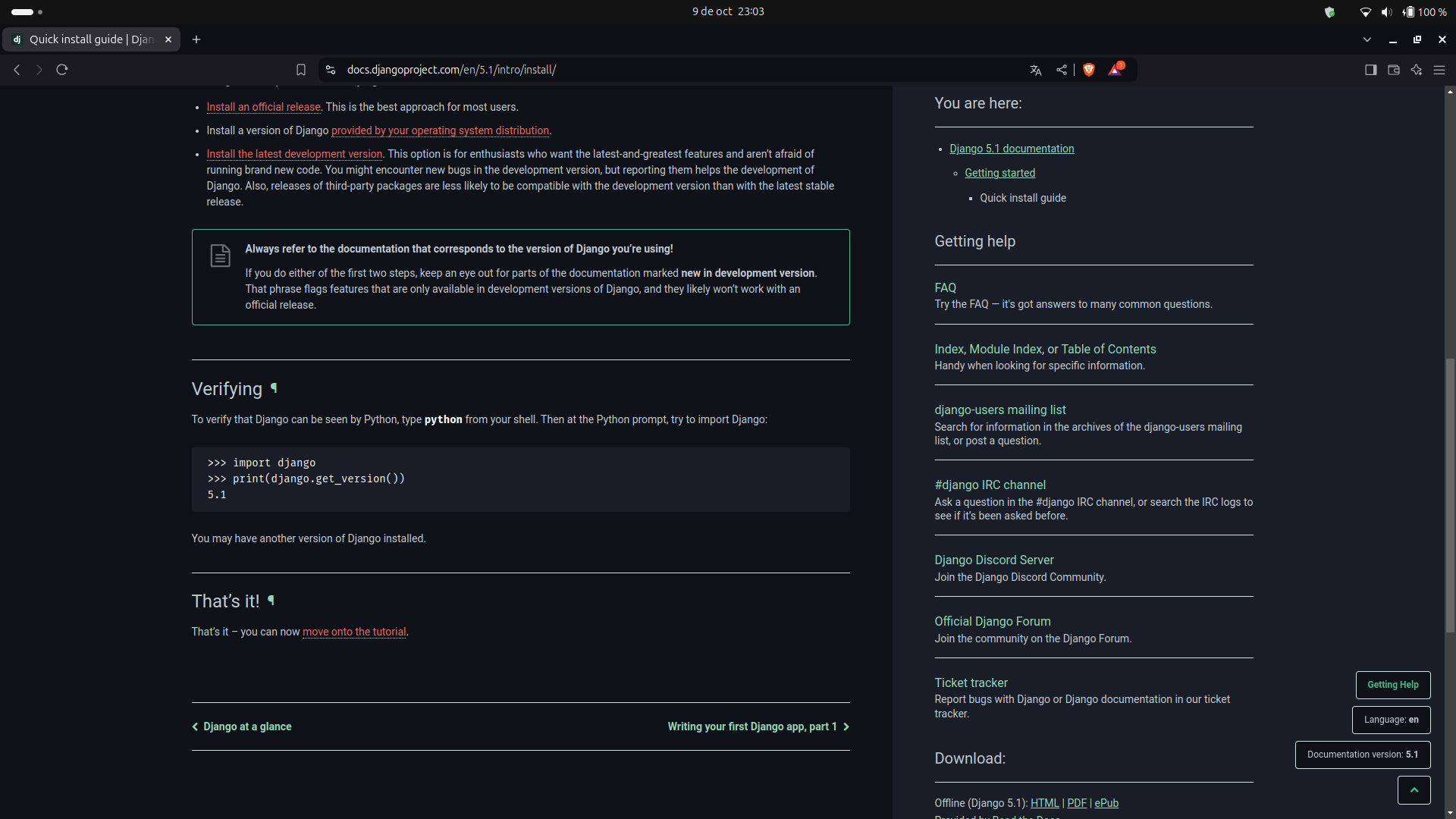
Task: Go back to previous page
Action: 17,70
